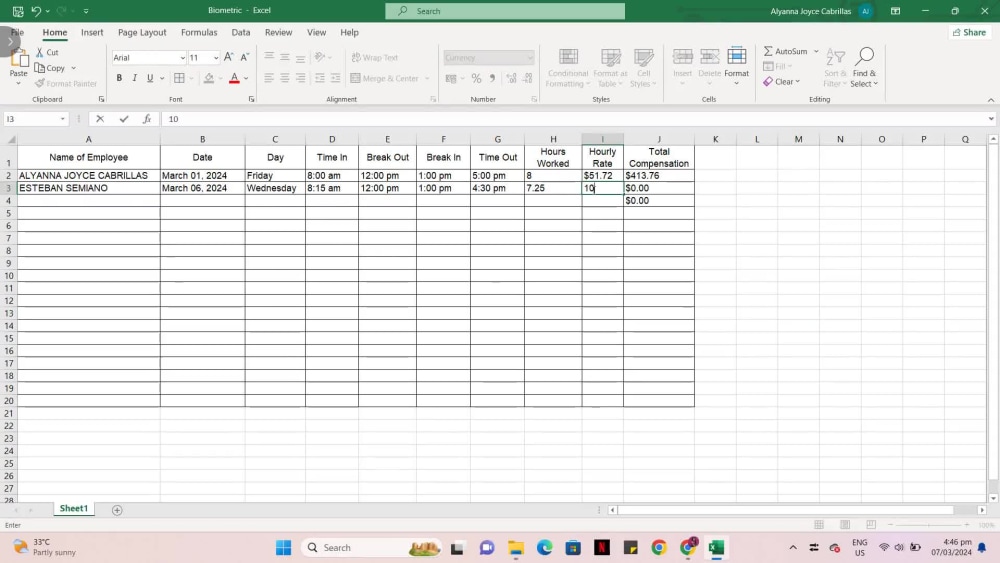Click Conditional Formatting
1000x563 pixels.
(567, 68)
